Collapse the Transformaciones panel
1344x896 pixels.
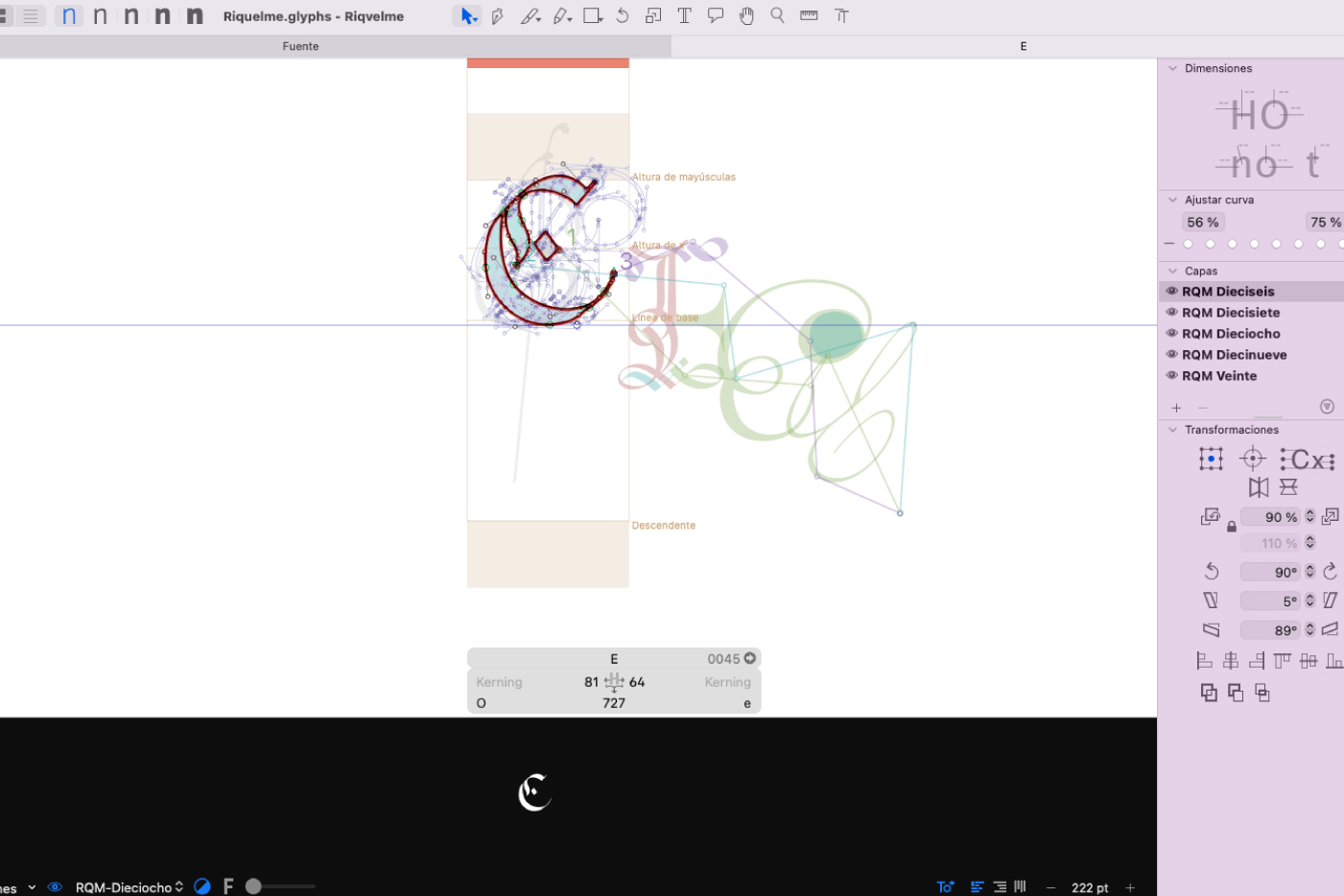(1172, 430)
